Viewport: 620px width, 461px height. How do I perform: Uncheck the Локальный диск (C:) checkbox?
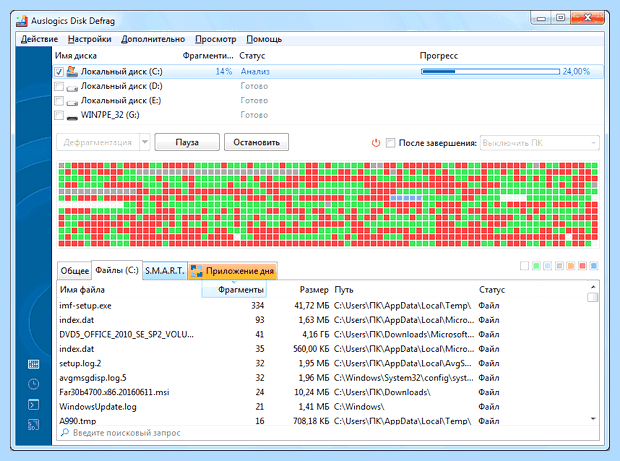click(x=59, y=72)
